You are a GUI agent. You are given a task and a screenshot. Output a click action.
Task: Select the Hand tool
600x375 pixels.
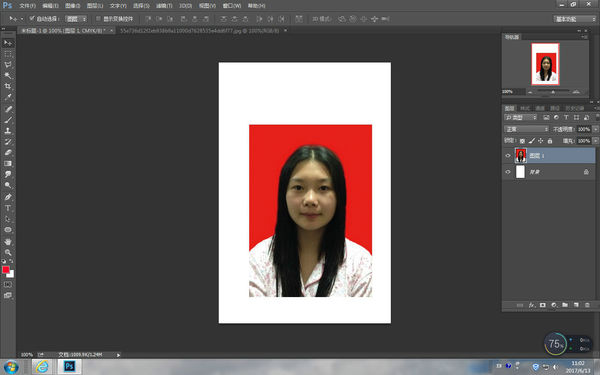point(8,241)
